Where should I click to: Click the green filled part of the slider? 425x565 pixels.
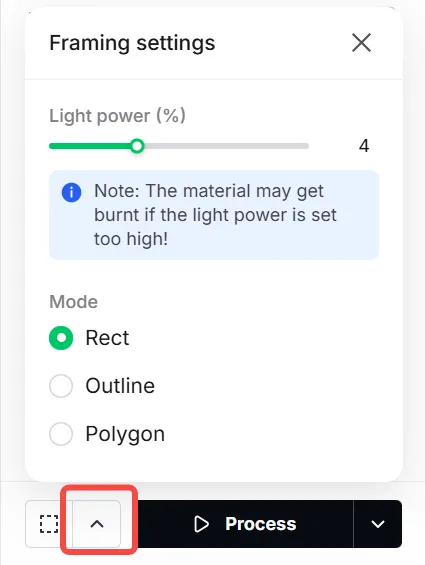click(90, 146)
